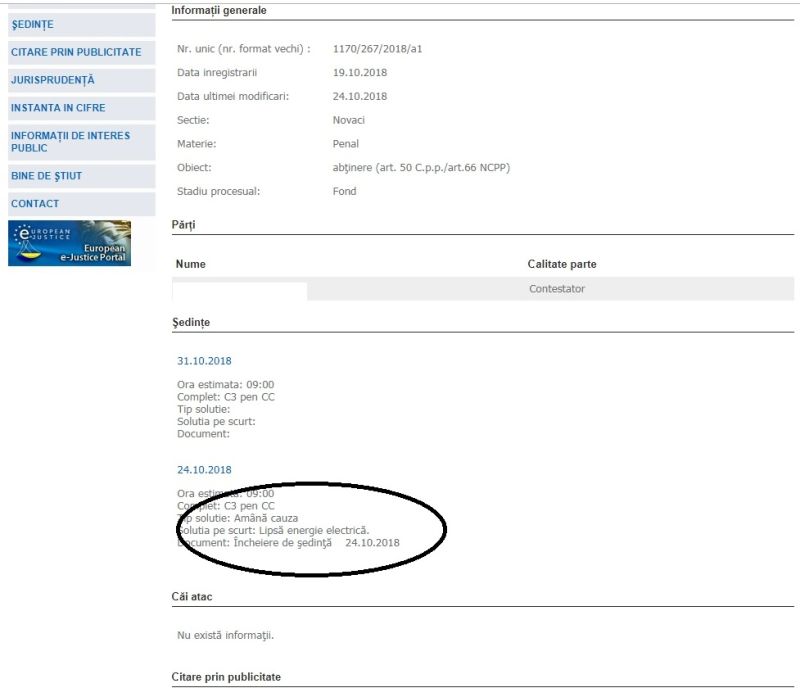Viewport: 800px width, 688px height.
Task: Open CITARE PRIN PUBLICITATE in the sidebar
Action: pyautogui.click(x=76, y=52)
